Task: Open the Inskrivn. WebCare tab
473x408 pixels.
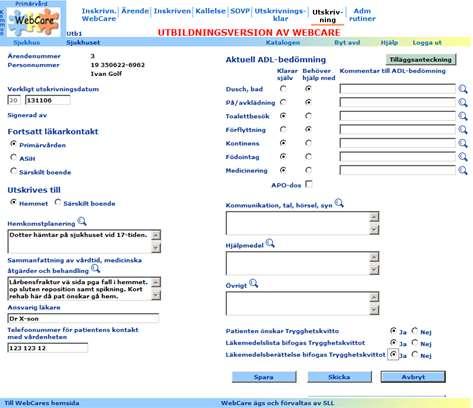Action: [x=99, y=15]
